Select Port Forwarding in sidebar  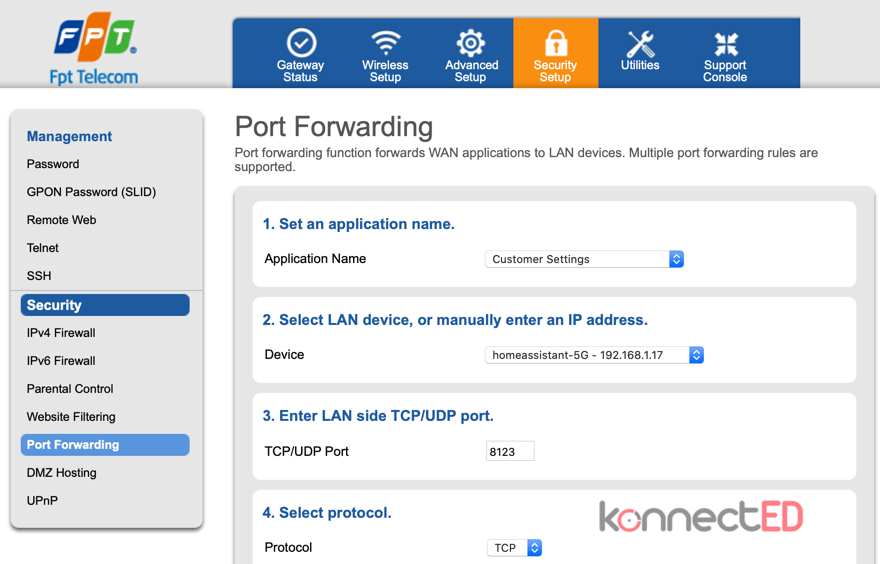coord(105,445)
